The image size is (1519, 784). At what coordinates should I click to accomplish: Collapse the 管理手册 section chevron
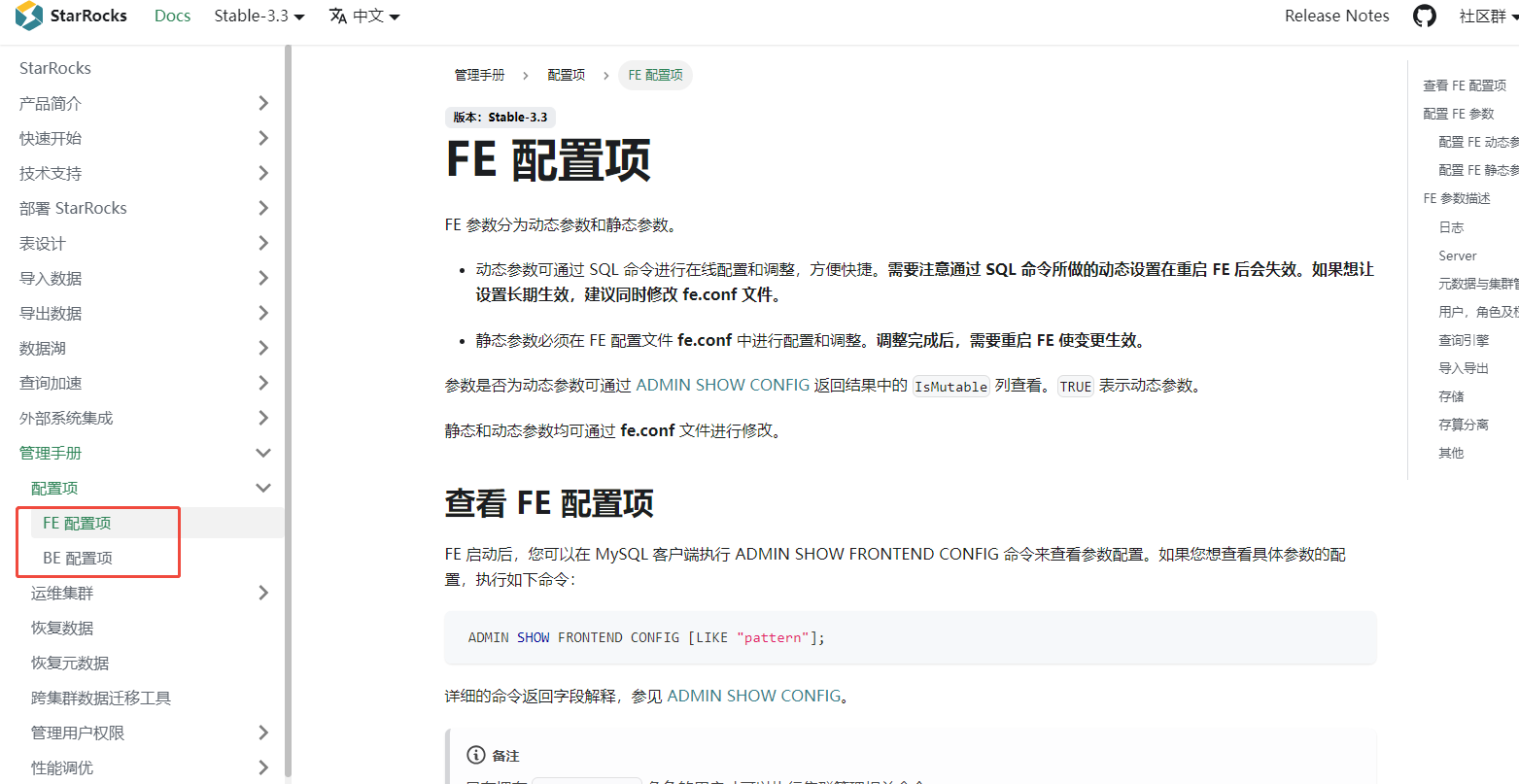pyautogui.click(x=263, y=453)
